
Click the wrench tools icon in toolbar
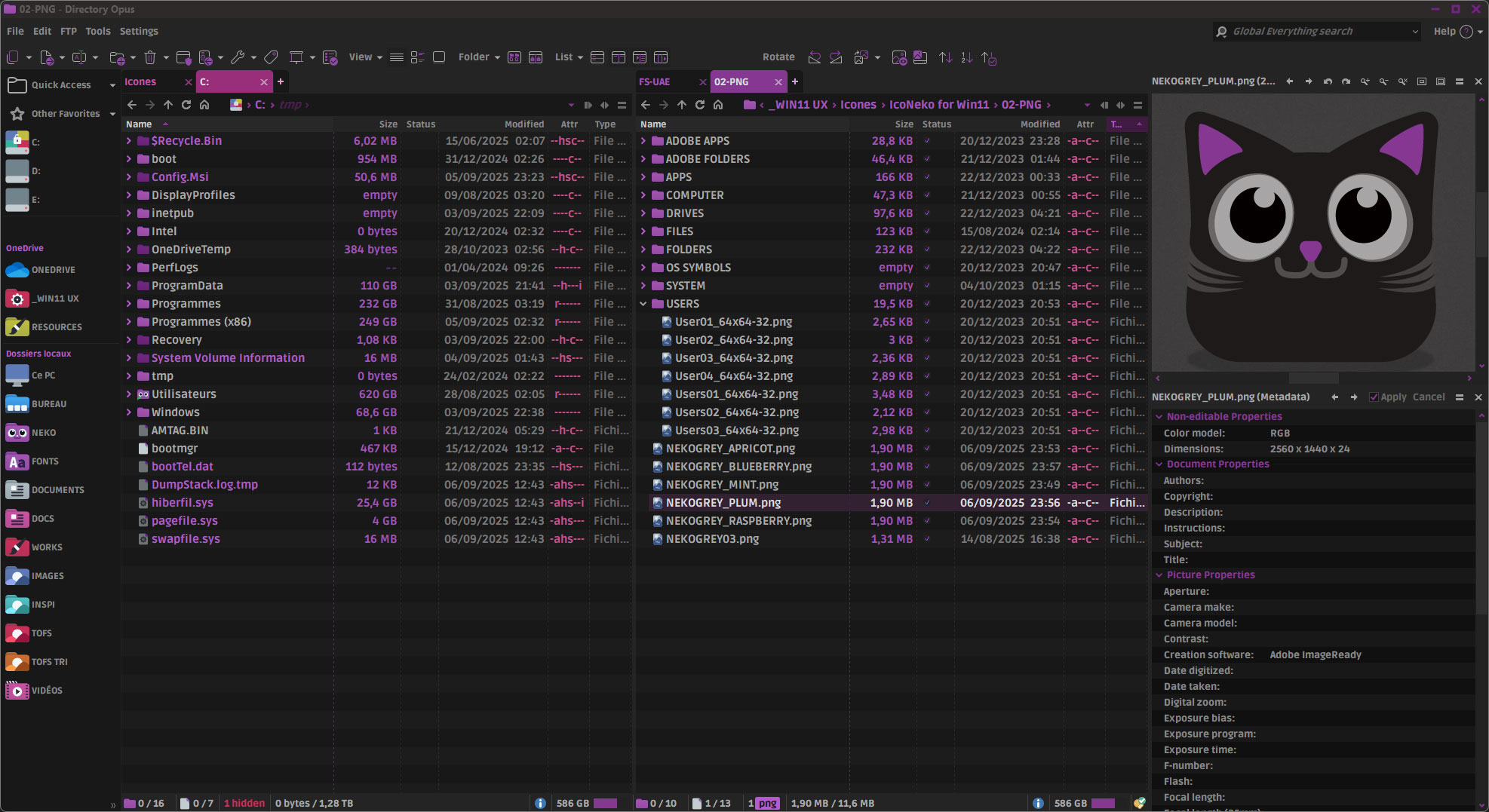238,57
